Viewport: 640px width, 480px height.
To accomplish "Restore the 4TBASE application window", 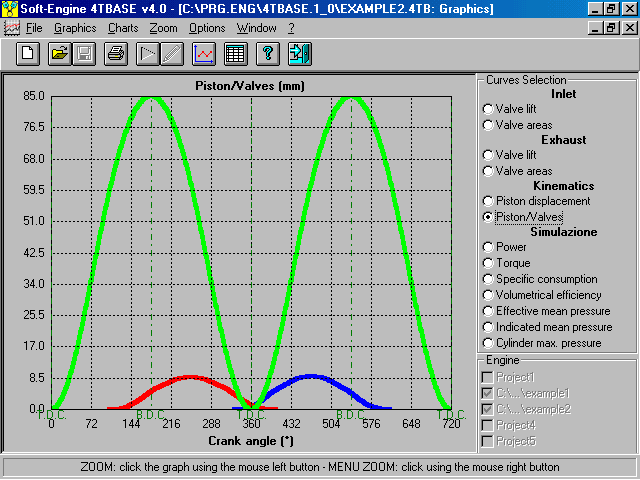I will pos(611,9).
